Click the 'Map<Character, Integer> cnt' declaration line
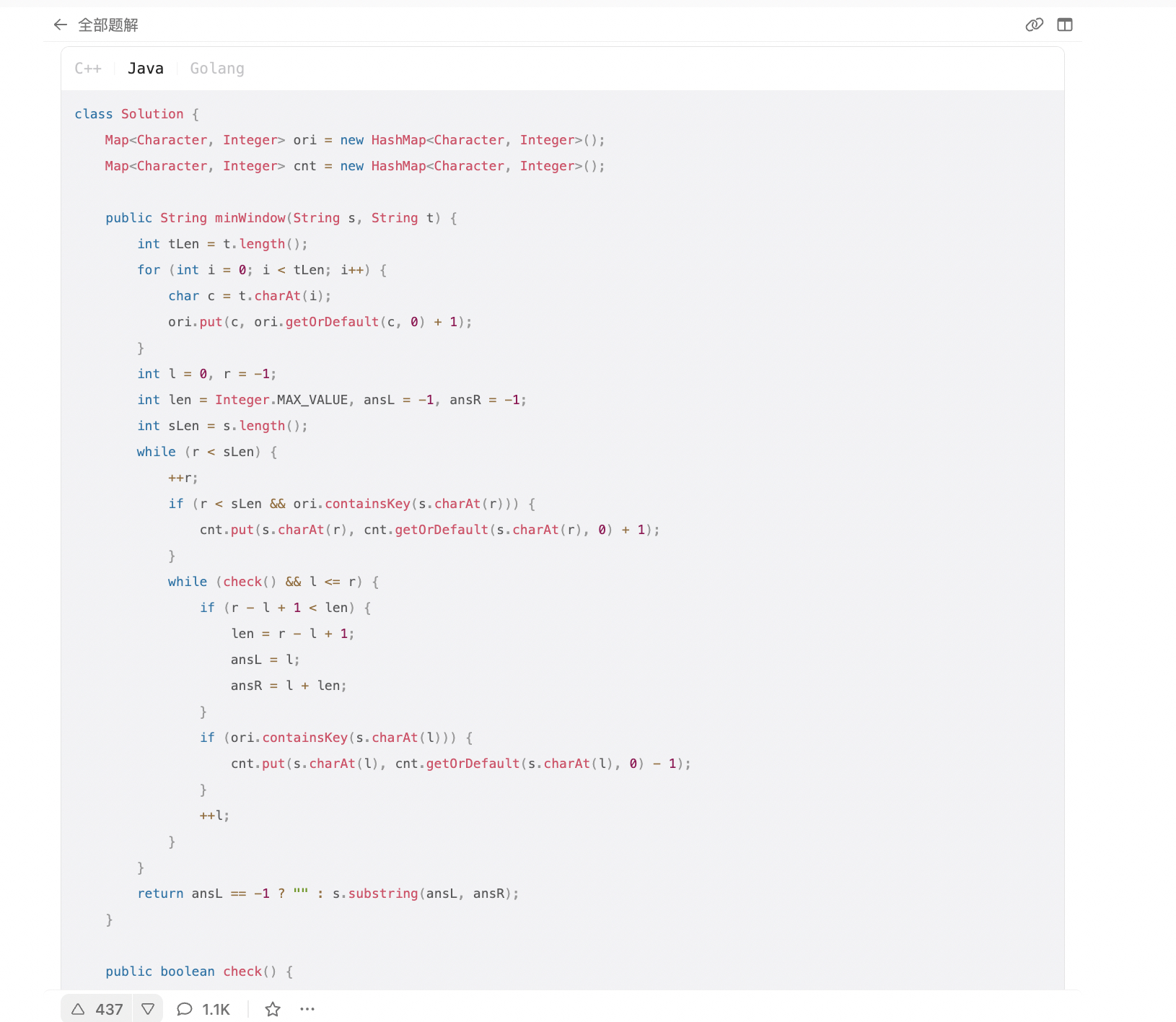Screen dimensions: 1176x1022 click(355, 166)
